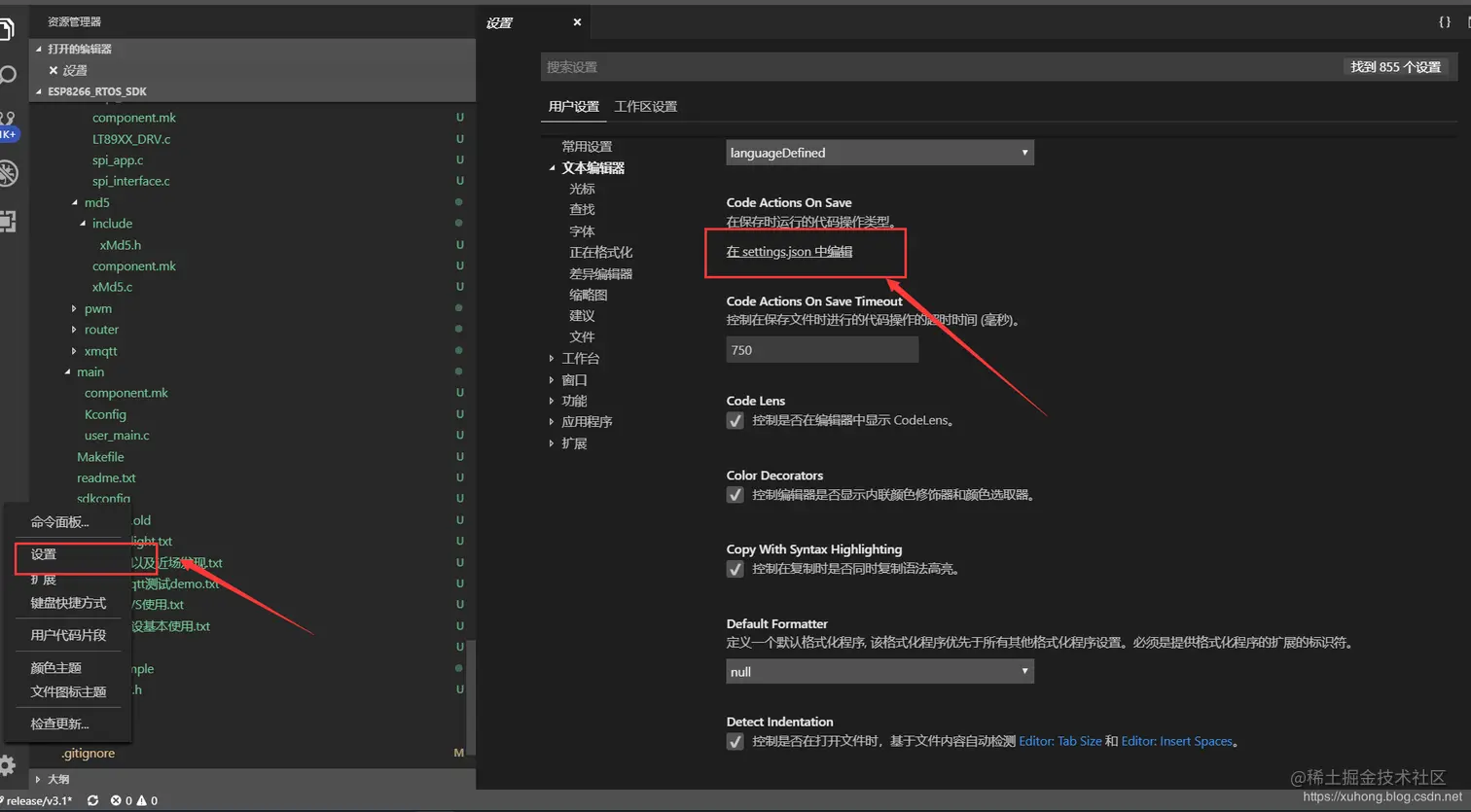Expand 功能 in settings table of contents
This screenshot has width=1471, height=812.
point(552,401)
